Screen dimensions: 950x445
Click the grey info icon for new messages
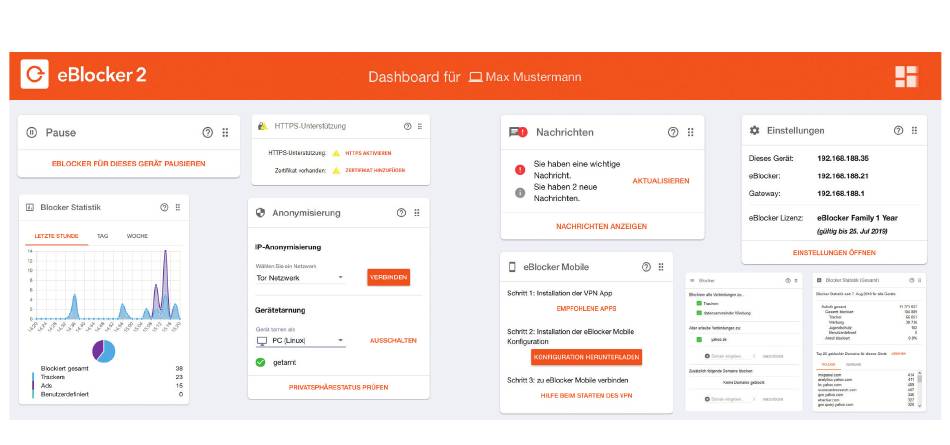pos(520,193)
